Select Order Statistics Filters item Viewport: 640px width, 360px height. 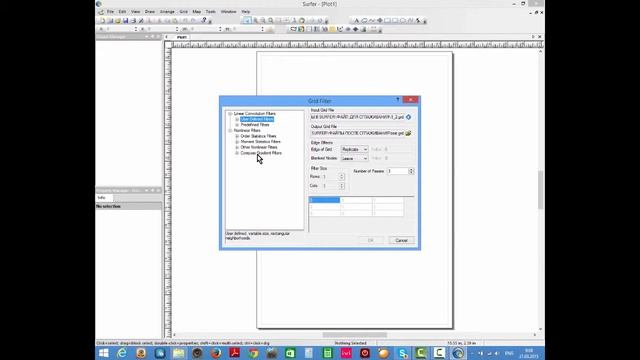click(x=258, y=136)
